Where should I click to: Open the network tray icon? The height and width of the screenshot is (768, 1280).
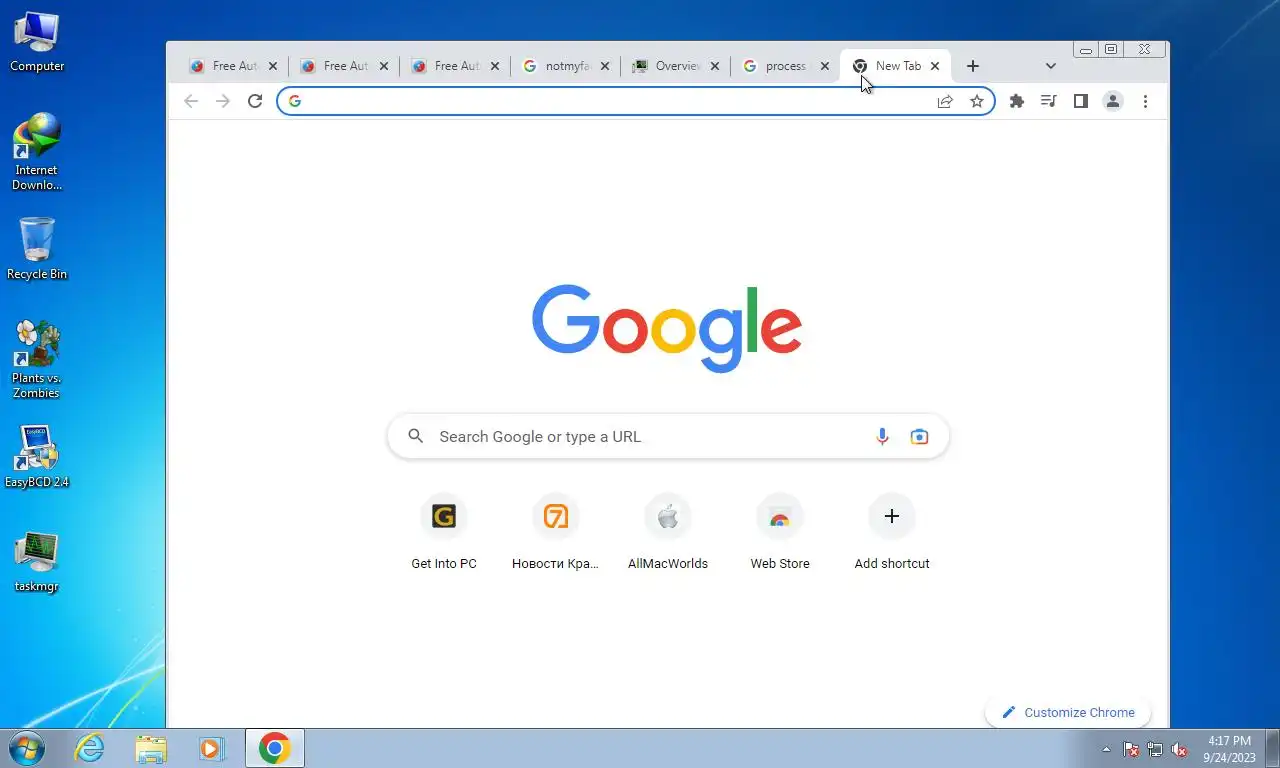point(1155,749)
